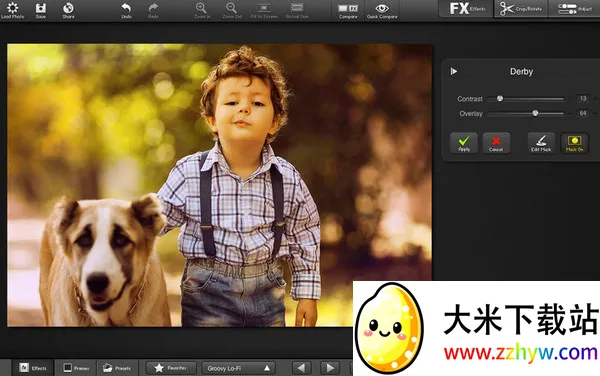Toggle the Mask On button
Image resolution: width=600 pixels, height=376 pixels.
click(574, 143)
